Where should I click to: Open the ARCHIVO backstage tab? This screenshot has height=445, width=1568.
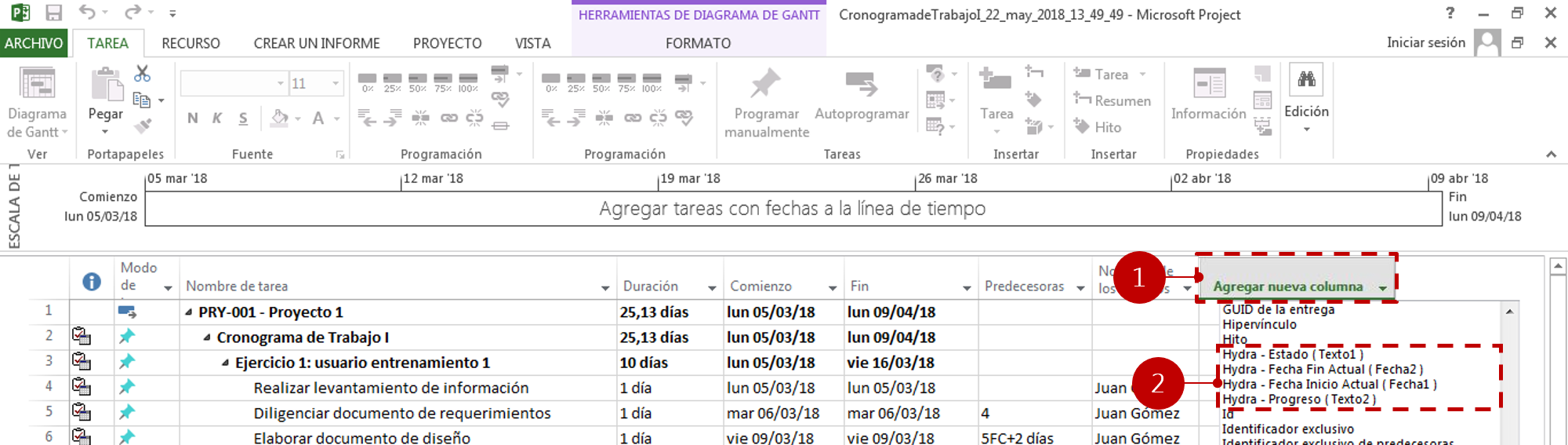[34, 43]
